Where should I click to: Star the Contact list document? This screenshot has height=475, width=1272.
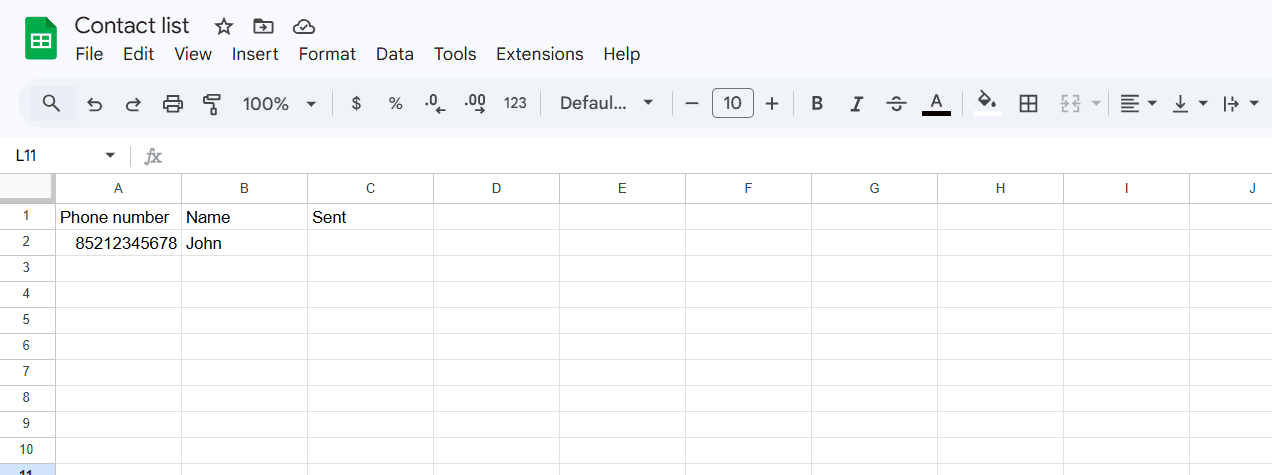click(x=224, y=26)
